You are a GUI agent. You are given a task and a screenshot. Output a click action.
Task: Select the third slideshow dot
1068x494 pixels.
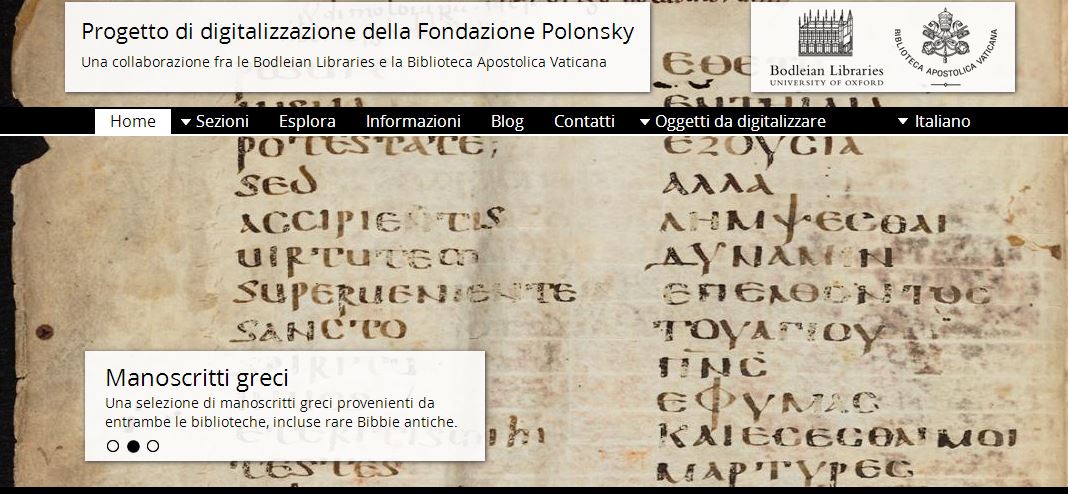(x=153, y=446)
